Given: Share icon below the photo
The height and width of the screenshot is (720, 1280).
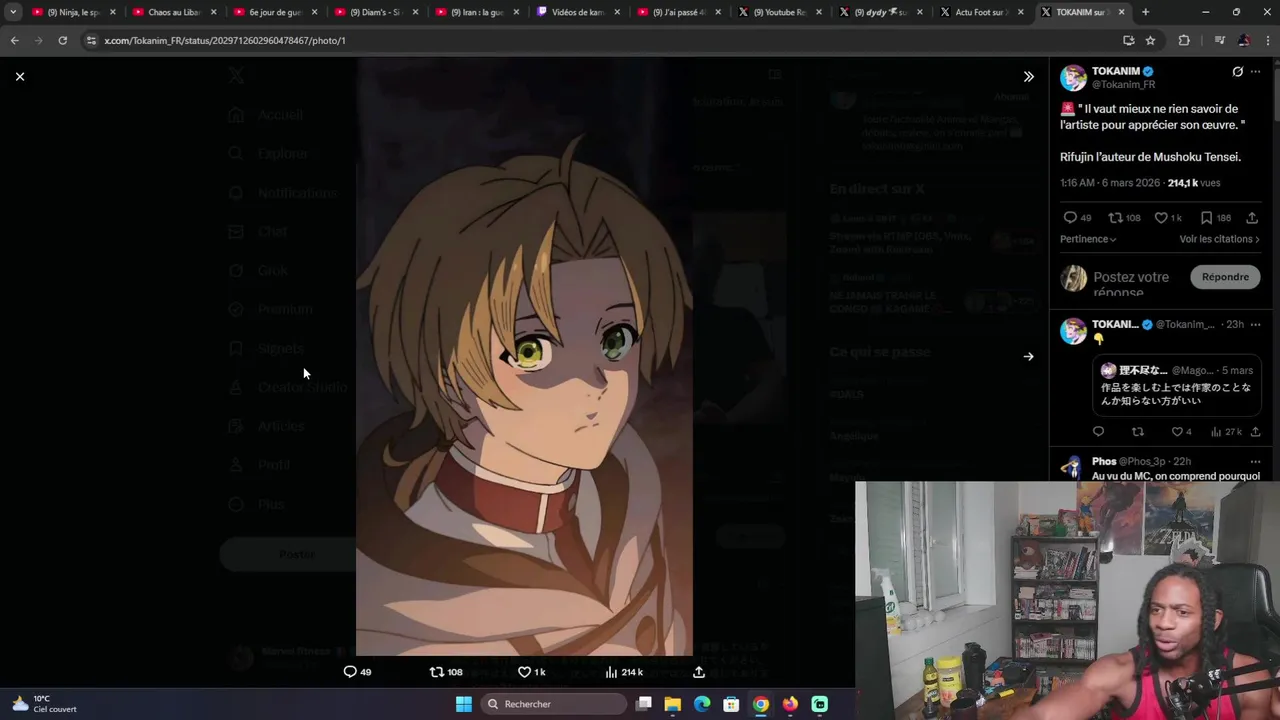Looking at the screenshot, I should point(699,672).
